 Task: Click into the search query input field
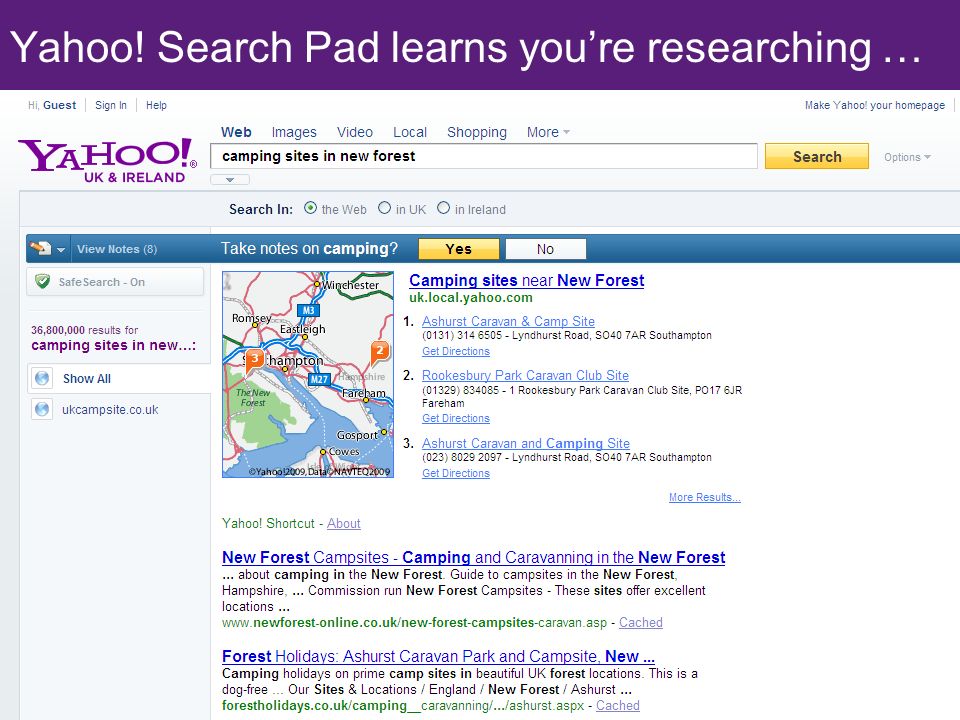(484, 156)
